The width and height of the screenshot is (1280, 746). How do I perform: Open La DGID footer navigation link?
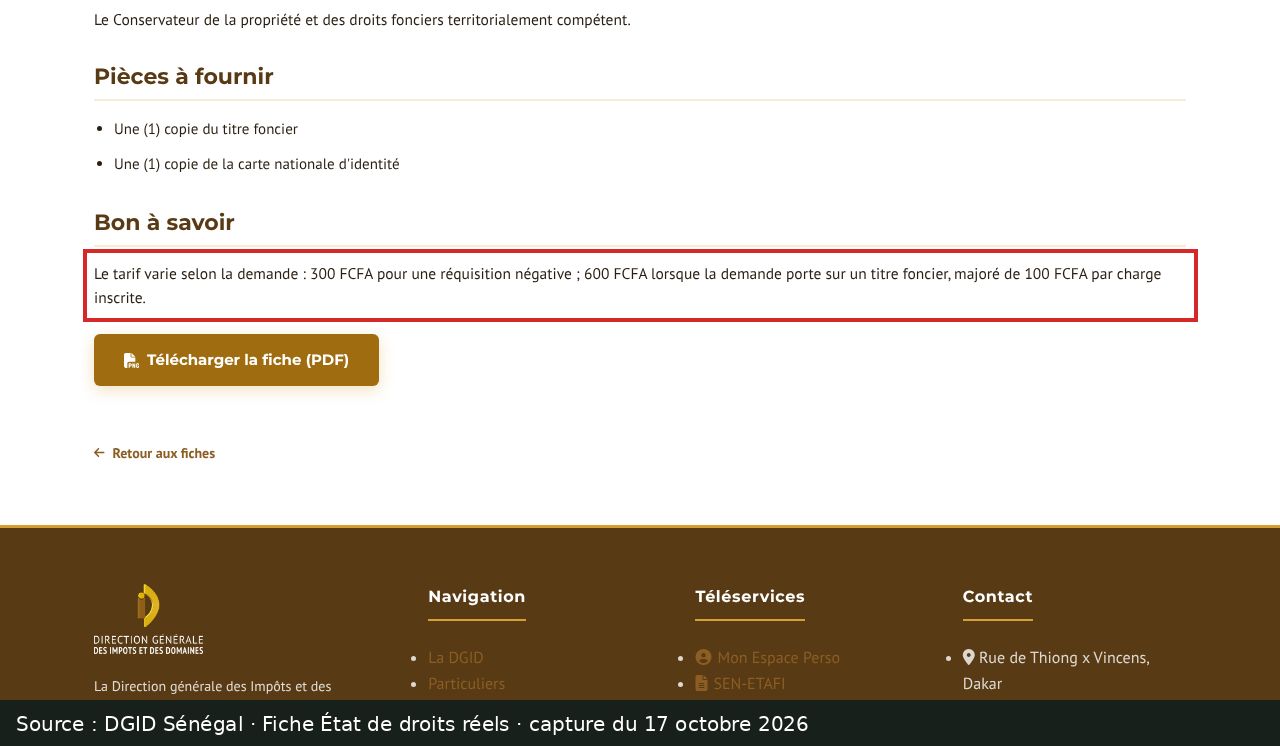(456, 657)
